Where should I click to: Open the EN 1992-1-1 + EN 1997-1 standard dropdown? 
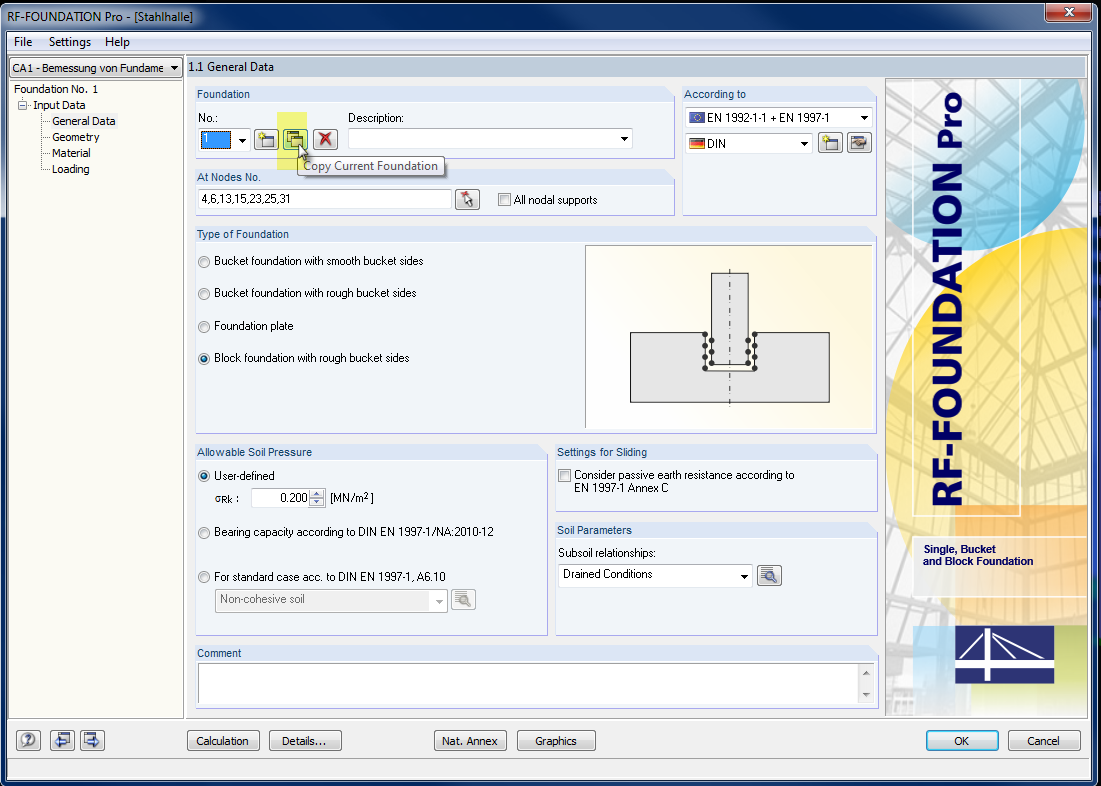tap(864, 116)
